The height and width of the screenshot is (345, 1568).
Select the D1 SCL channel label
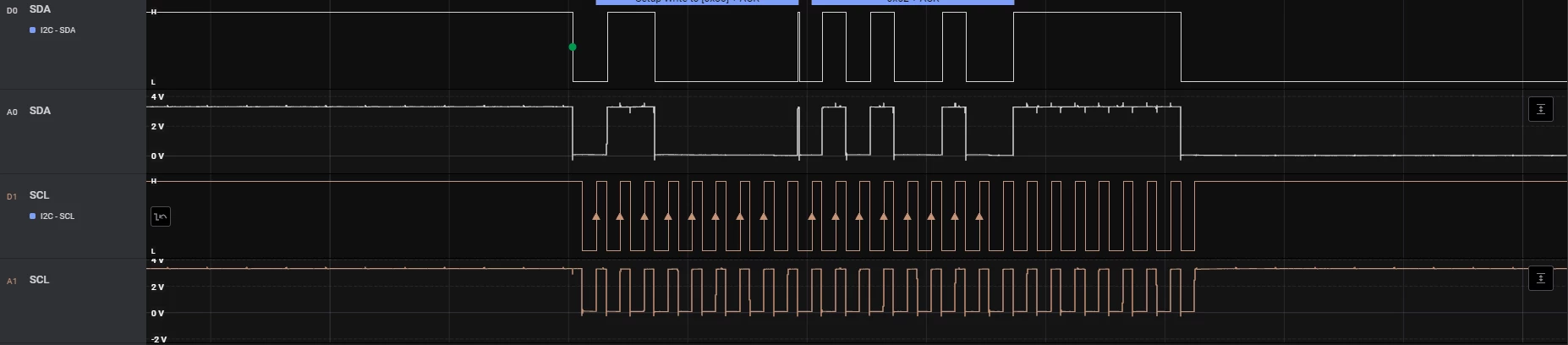click(x=39, y=195)
